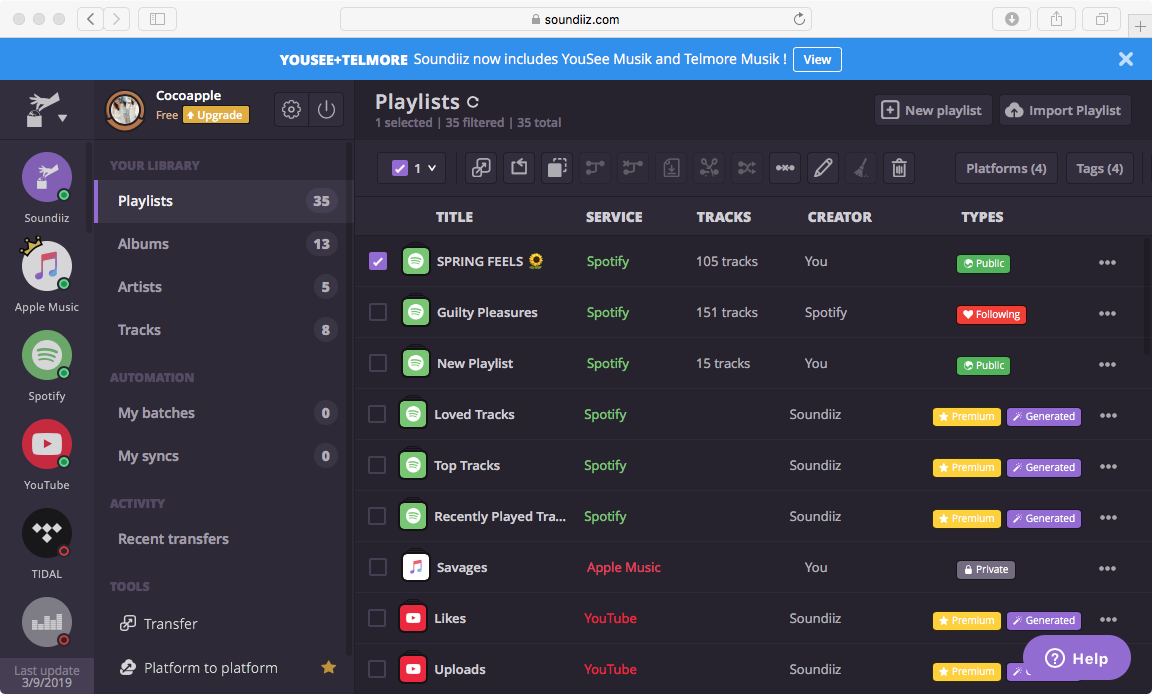Click the yellow Upgrade button
The height and width of the screenshot is (694, 1152).
pos(216,115)
